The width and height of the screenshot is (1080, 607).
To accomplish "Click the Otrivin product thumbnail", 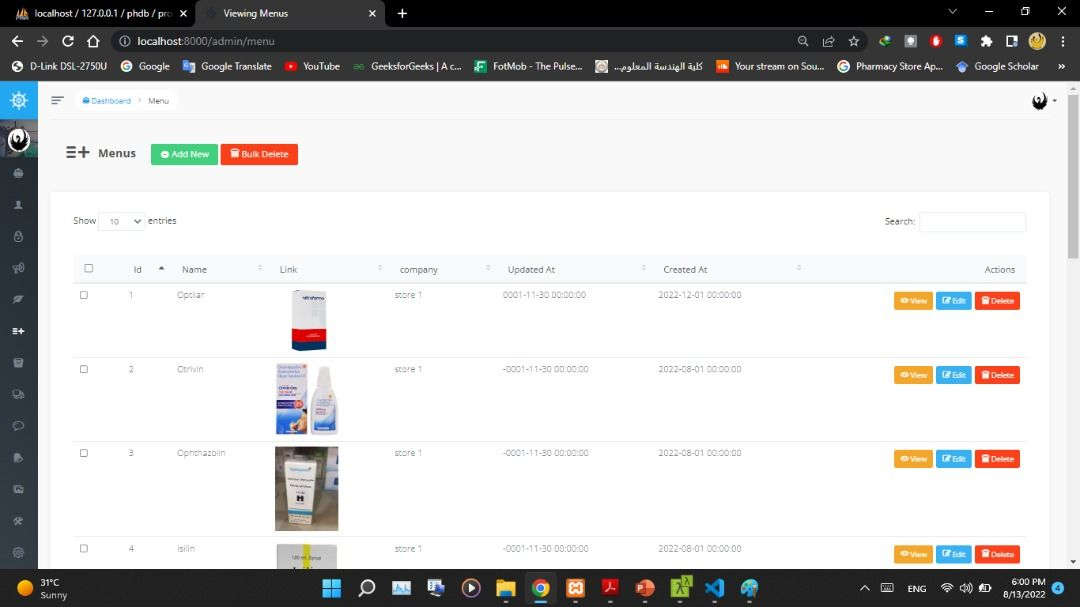I will (x=307, y=399).
